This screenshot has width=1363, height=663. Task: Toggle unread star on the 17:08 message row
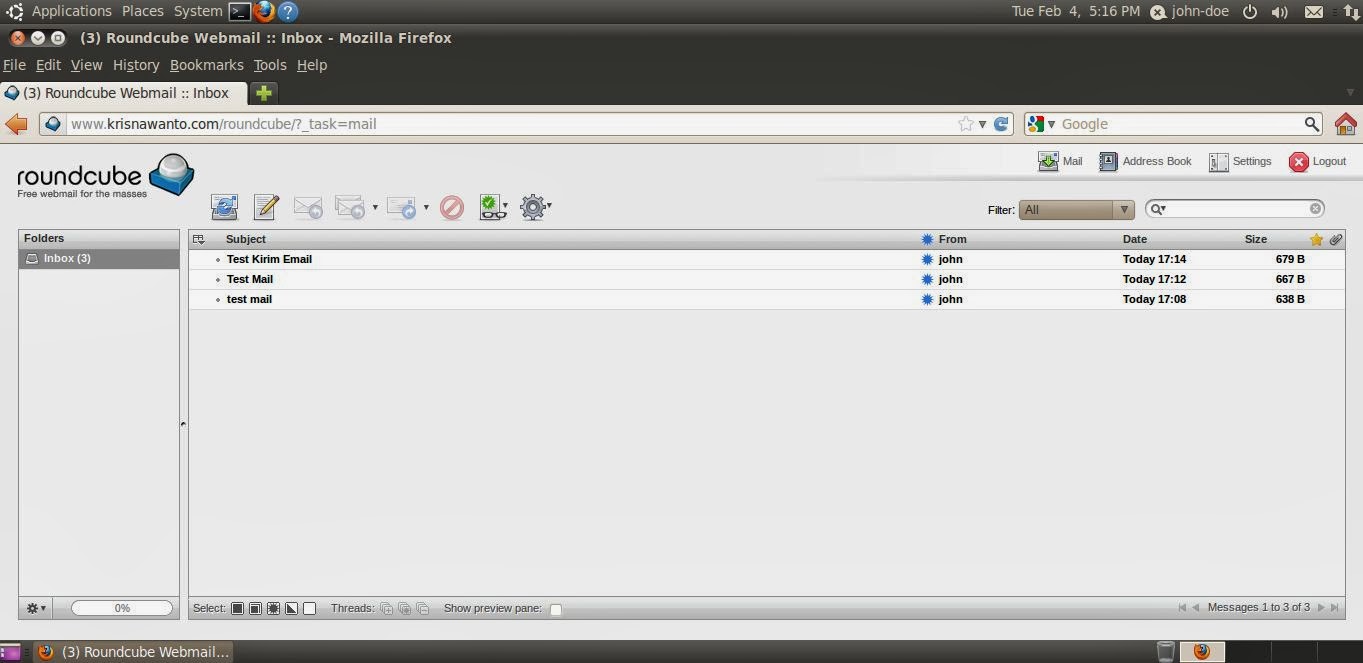point(927,299)
